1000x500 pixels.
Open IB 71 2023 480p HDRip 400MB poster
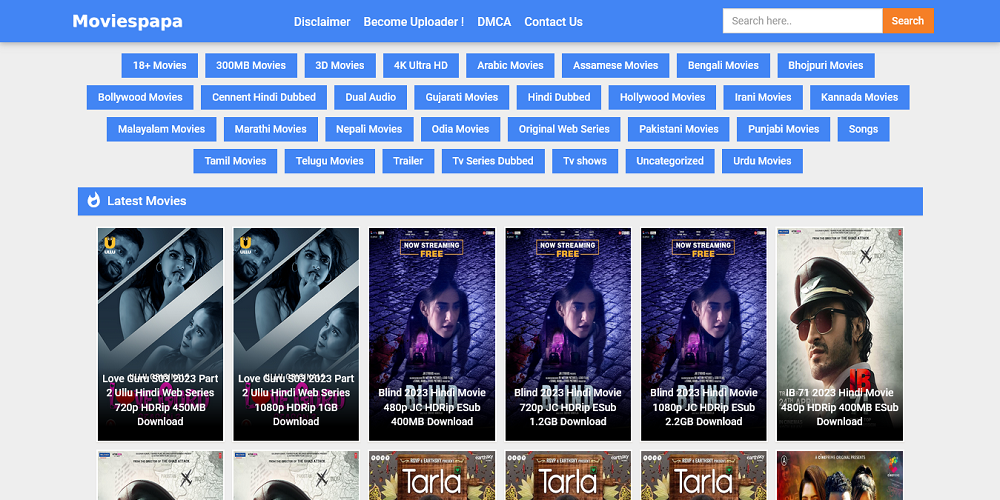click(x=840, y=334)
